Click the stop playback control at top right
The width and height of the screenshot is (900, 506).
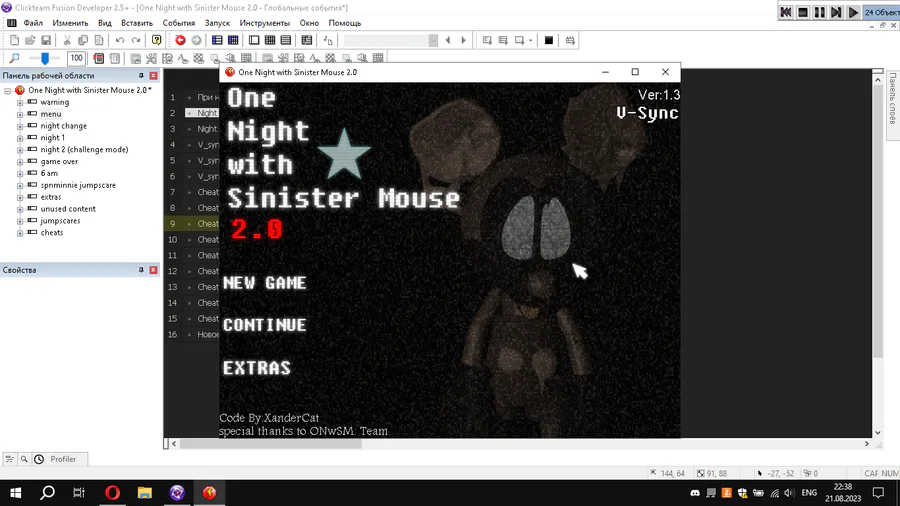pyautogui.click(x=803, y=12)
